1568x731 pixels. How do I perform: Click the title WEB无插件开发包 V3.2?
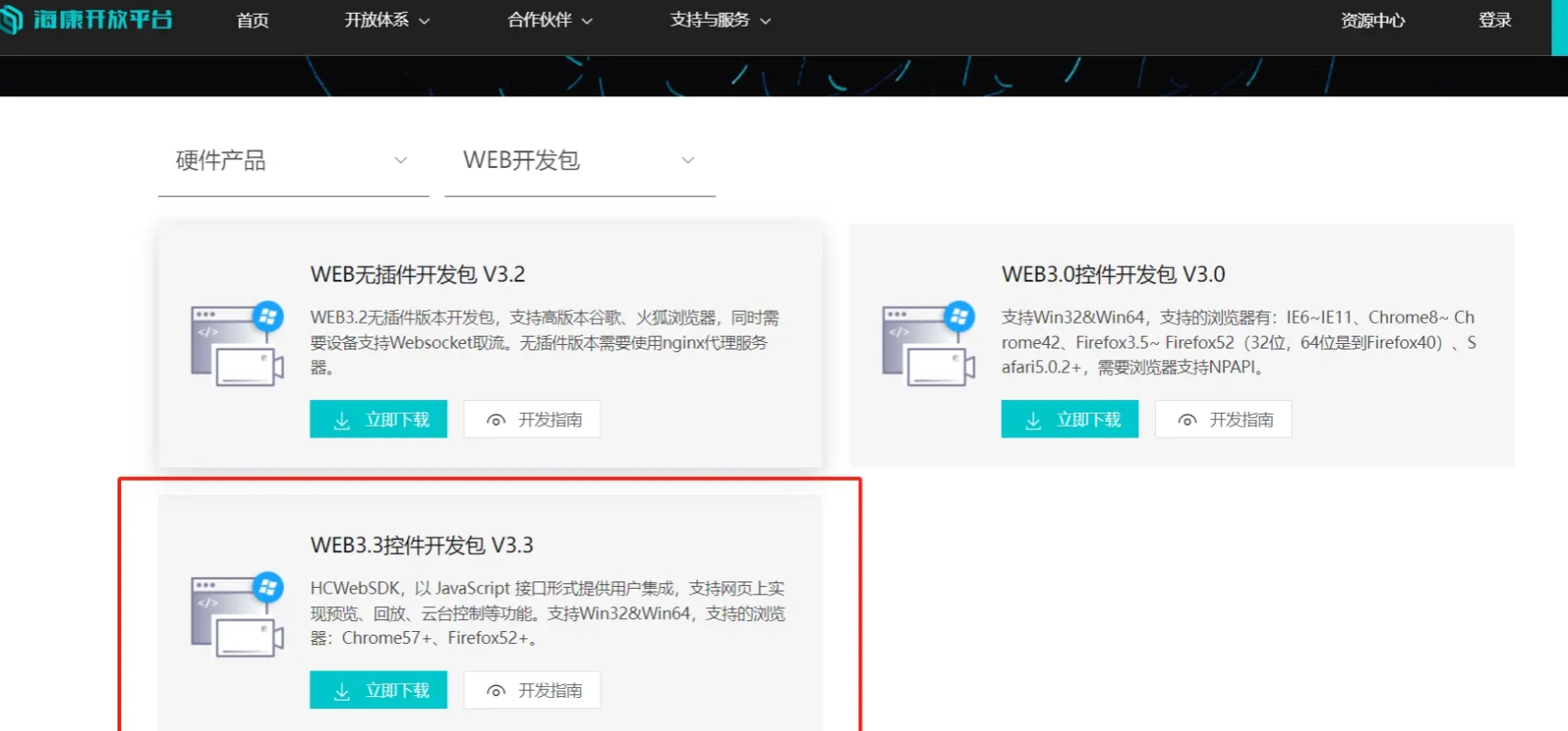[417, 274]
